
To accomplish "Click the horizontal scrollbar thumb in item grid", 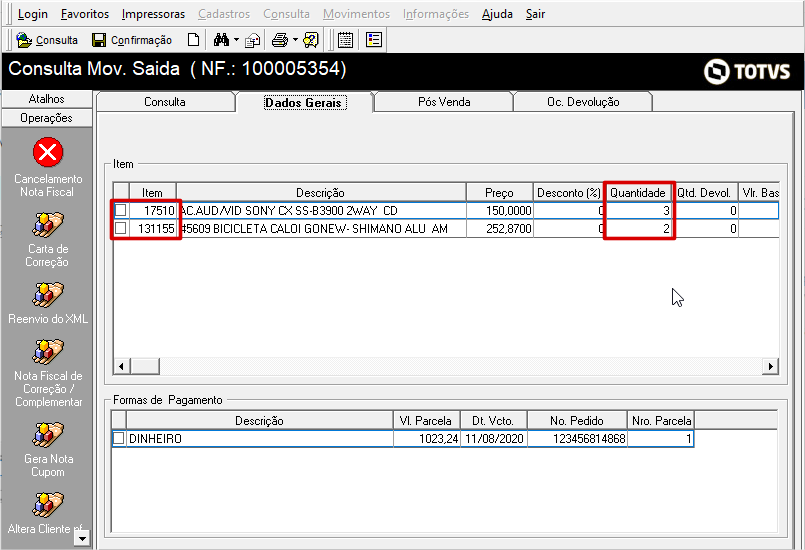I will pyautogui.click(x=145, y=366).
